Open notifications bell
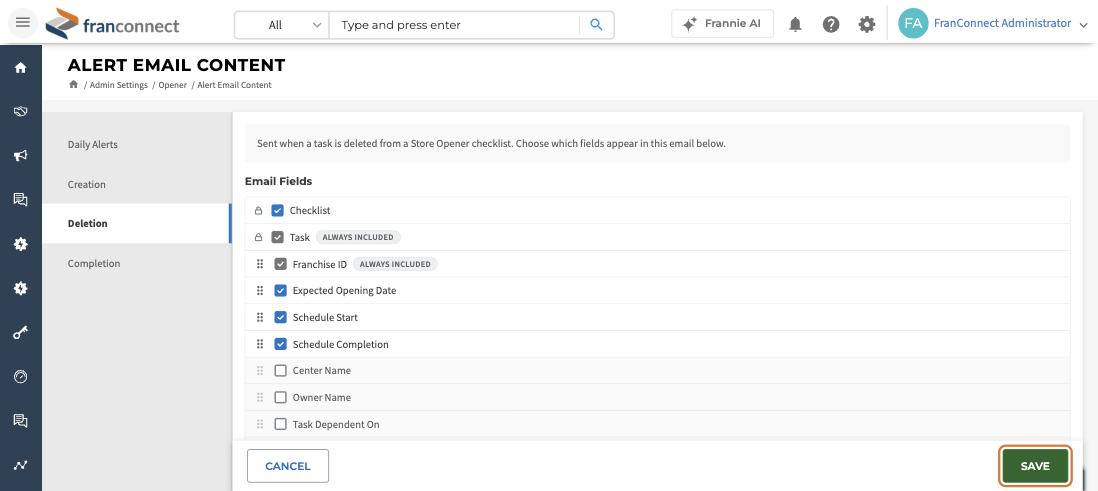Viewport: 1098px width, 491px height. pyautogui.click(x=795, y=25)
